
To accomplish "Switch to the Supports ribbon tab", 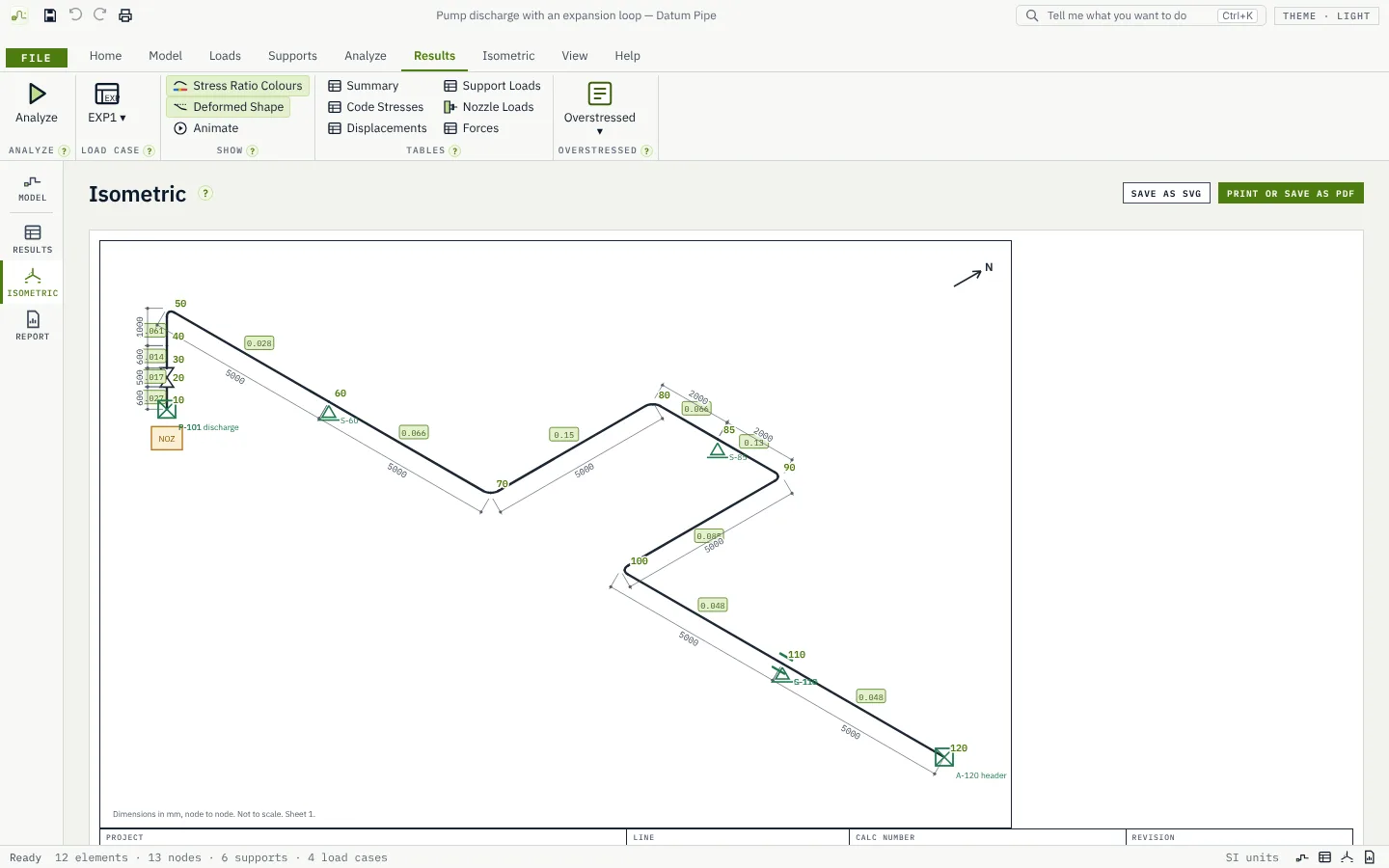I will [292, 56].
